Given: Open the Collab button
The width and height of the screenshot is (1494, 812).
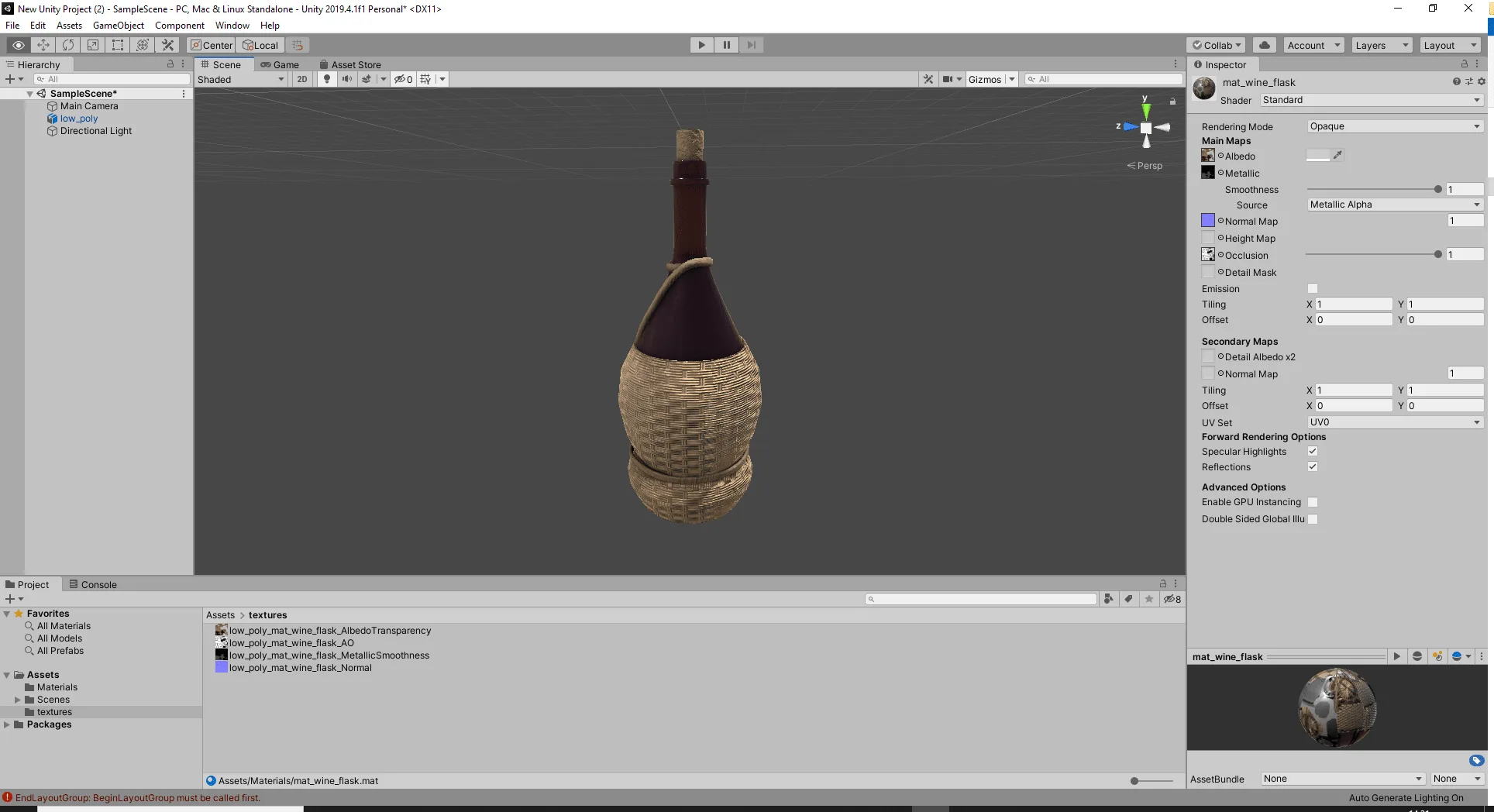Looking at the screenshot, I should [x=1216, y=45].
